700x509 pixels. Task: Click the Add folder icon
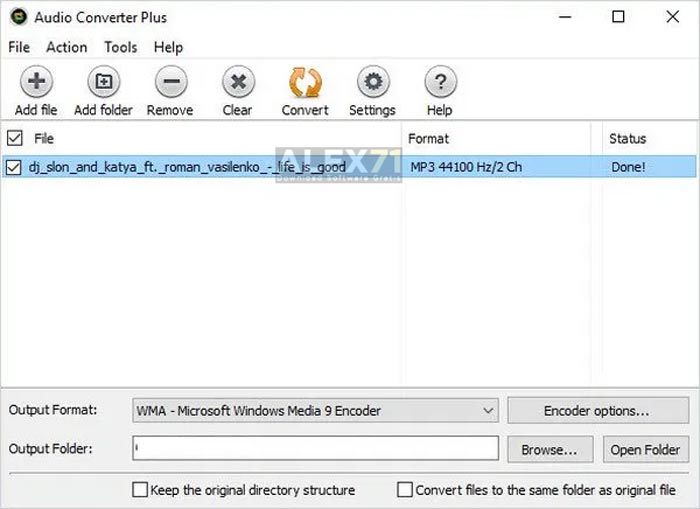[x=104, y=81]
